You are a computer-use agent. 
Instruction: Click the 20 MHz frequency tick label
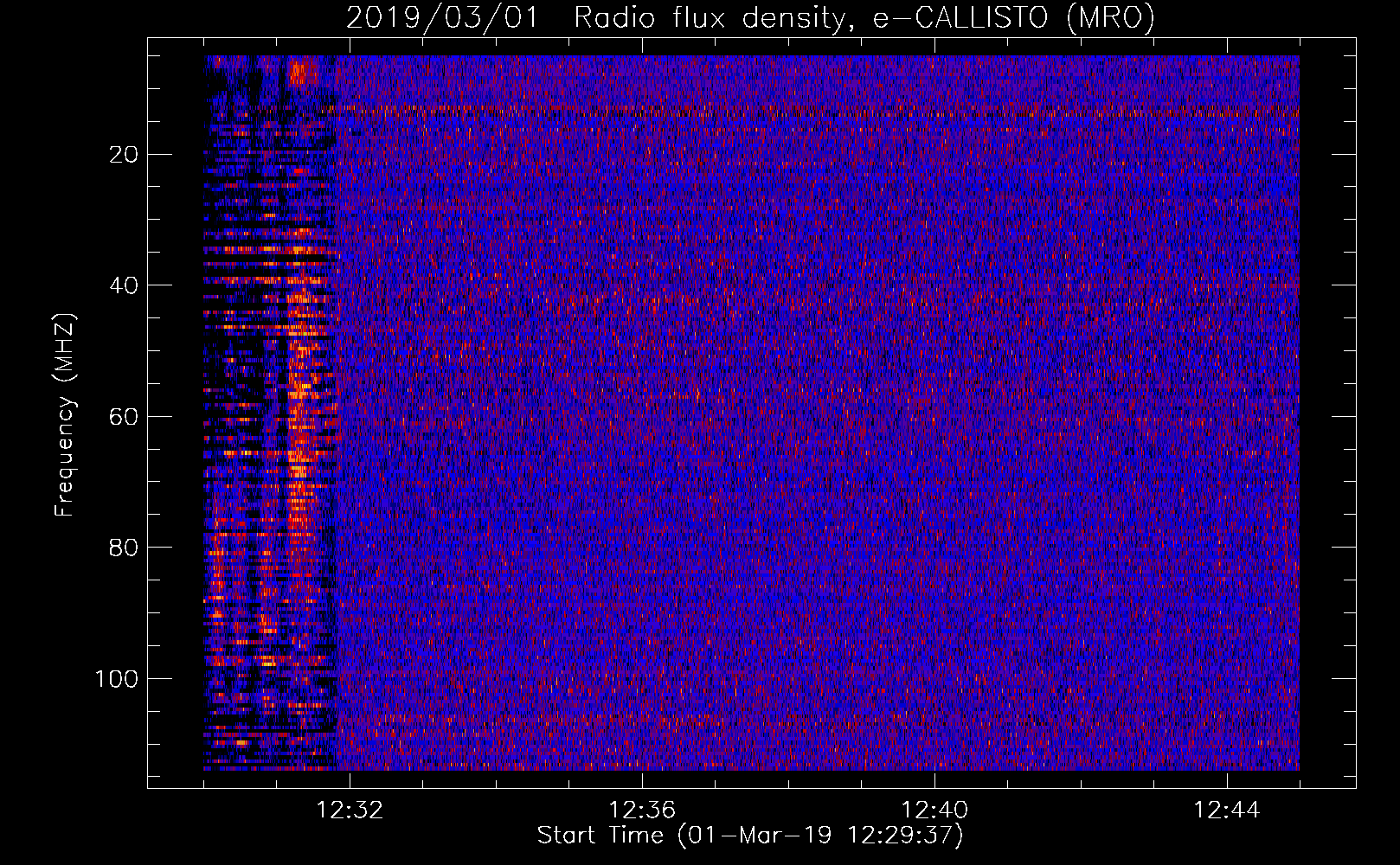(125, 155)
